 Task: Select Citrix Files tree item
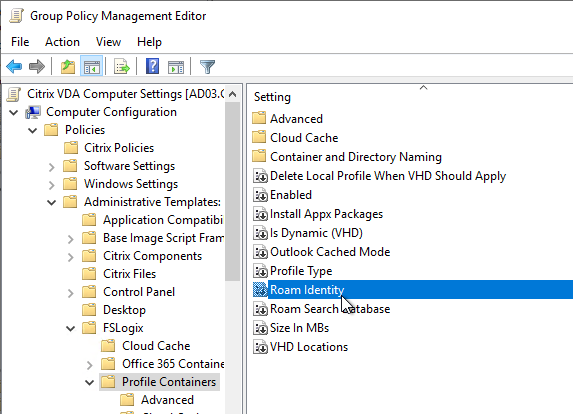(129, 274)
